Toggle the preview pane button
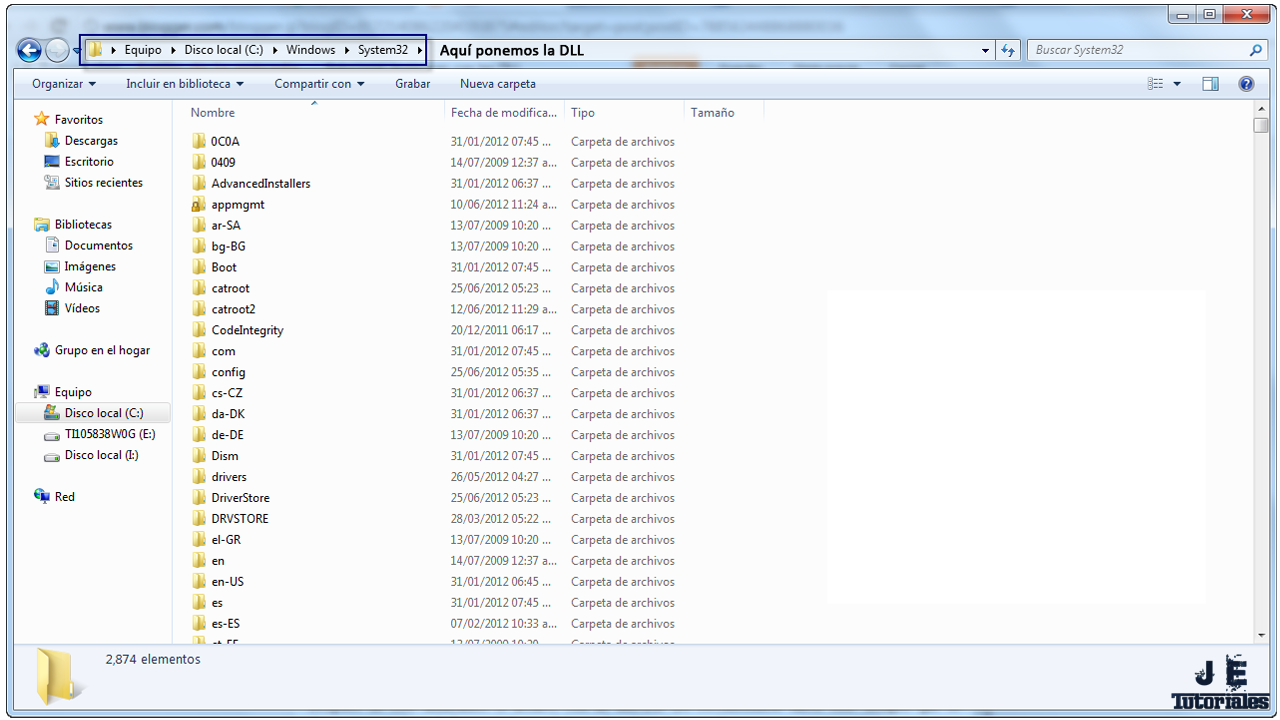The width and height of the screenshot is (1280, 720). [1211, 84]
